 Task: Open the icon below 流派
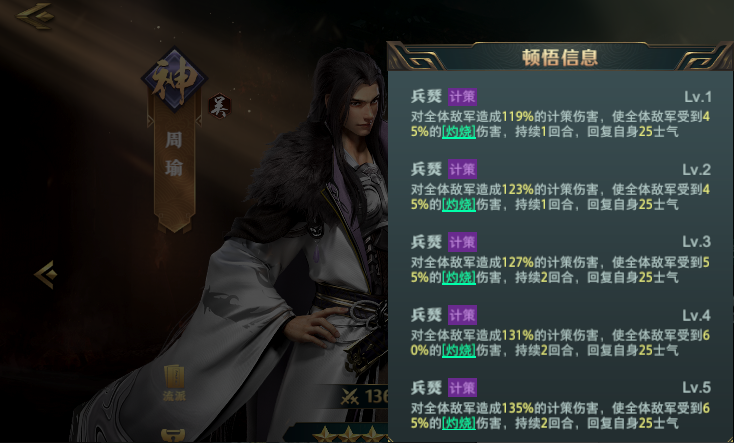(x=173, y=436)
